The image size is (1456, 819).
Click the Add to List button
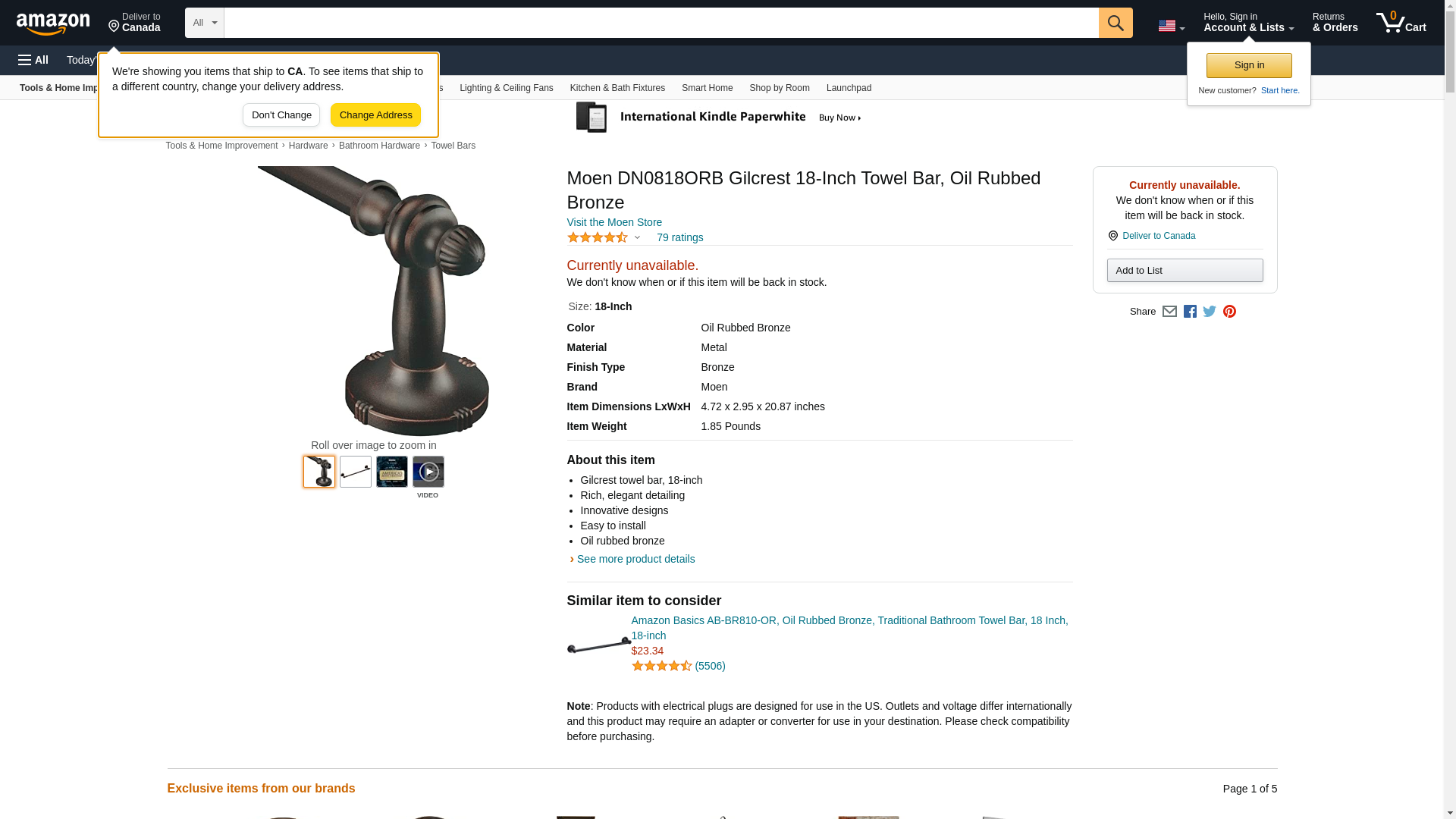(x=1185, y=271)
